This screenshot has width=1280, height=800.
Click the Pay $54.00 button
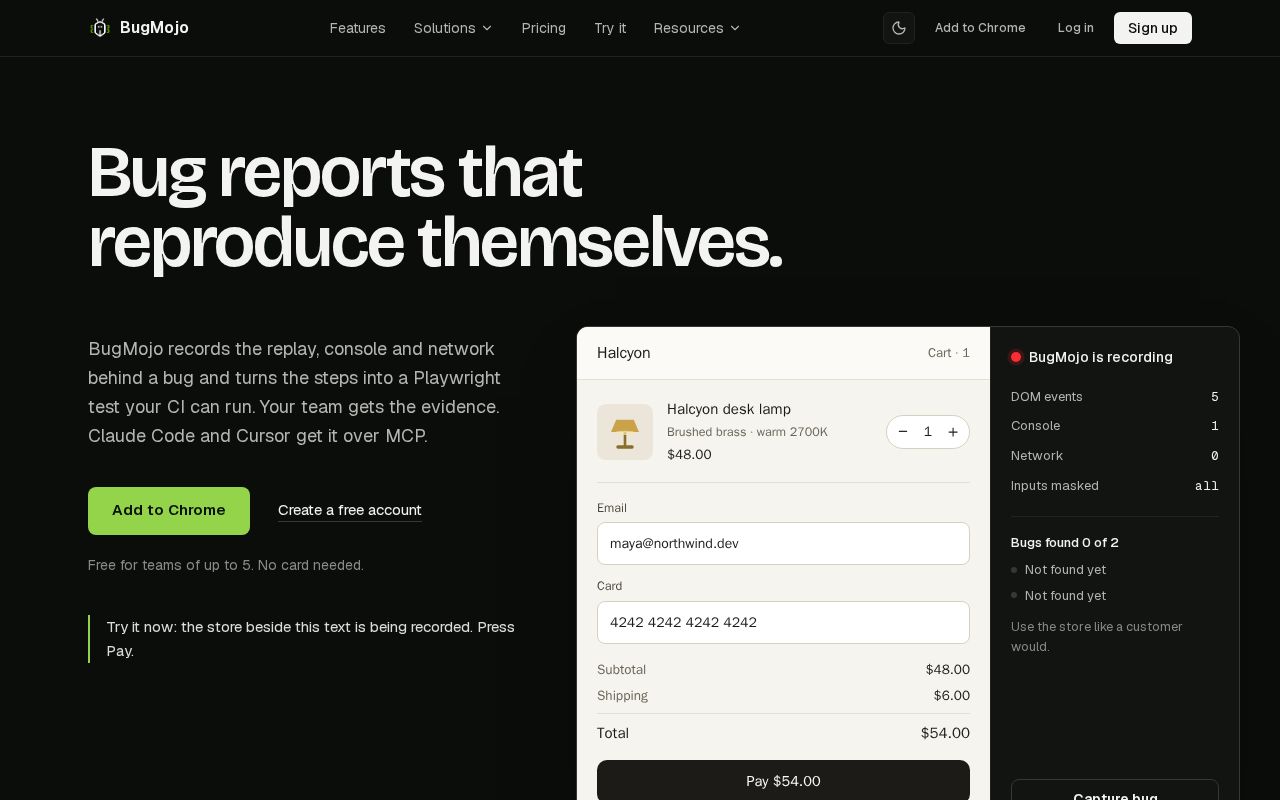point(783,781)
